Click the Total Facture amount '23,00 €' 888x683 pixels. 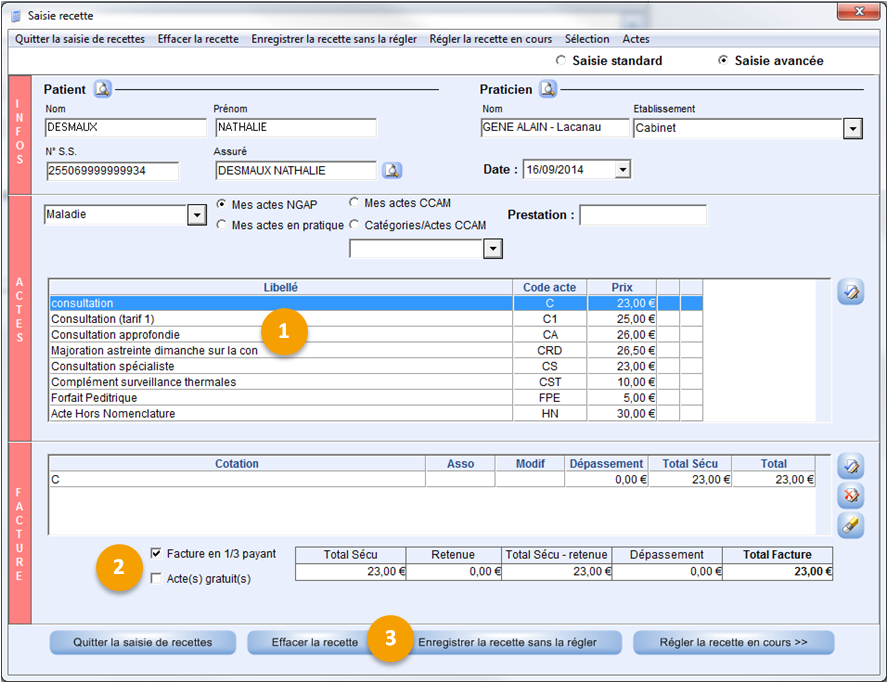tap(778, 571)
